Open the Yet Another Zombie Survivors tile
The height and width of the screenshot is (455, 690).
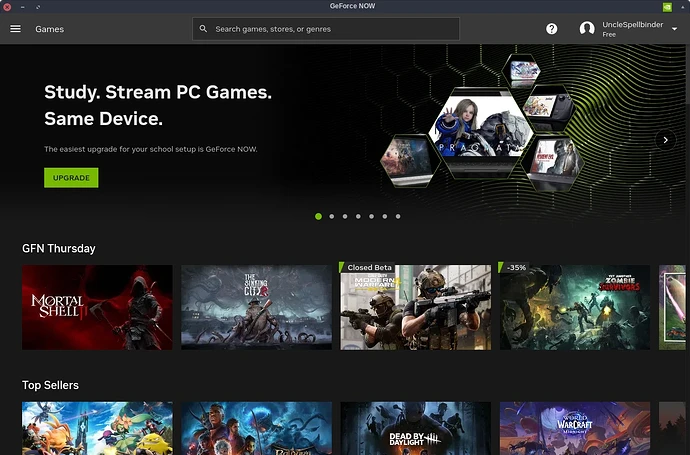pos(575,307)
